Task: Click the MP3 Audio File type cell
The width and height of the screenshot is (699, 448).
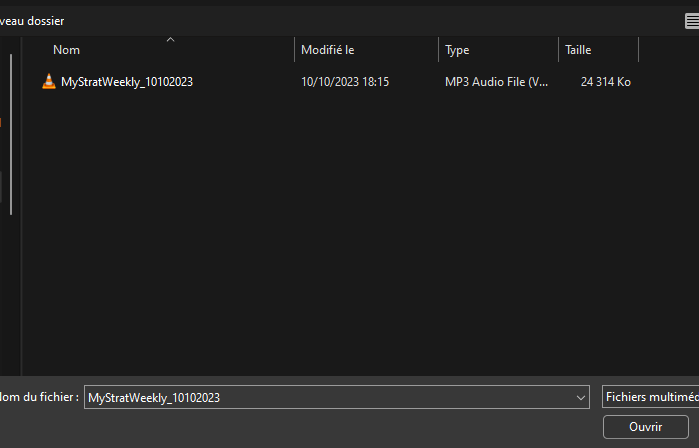Action: pyautogui.click(x=496, y=82)
